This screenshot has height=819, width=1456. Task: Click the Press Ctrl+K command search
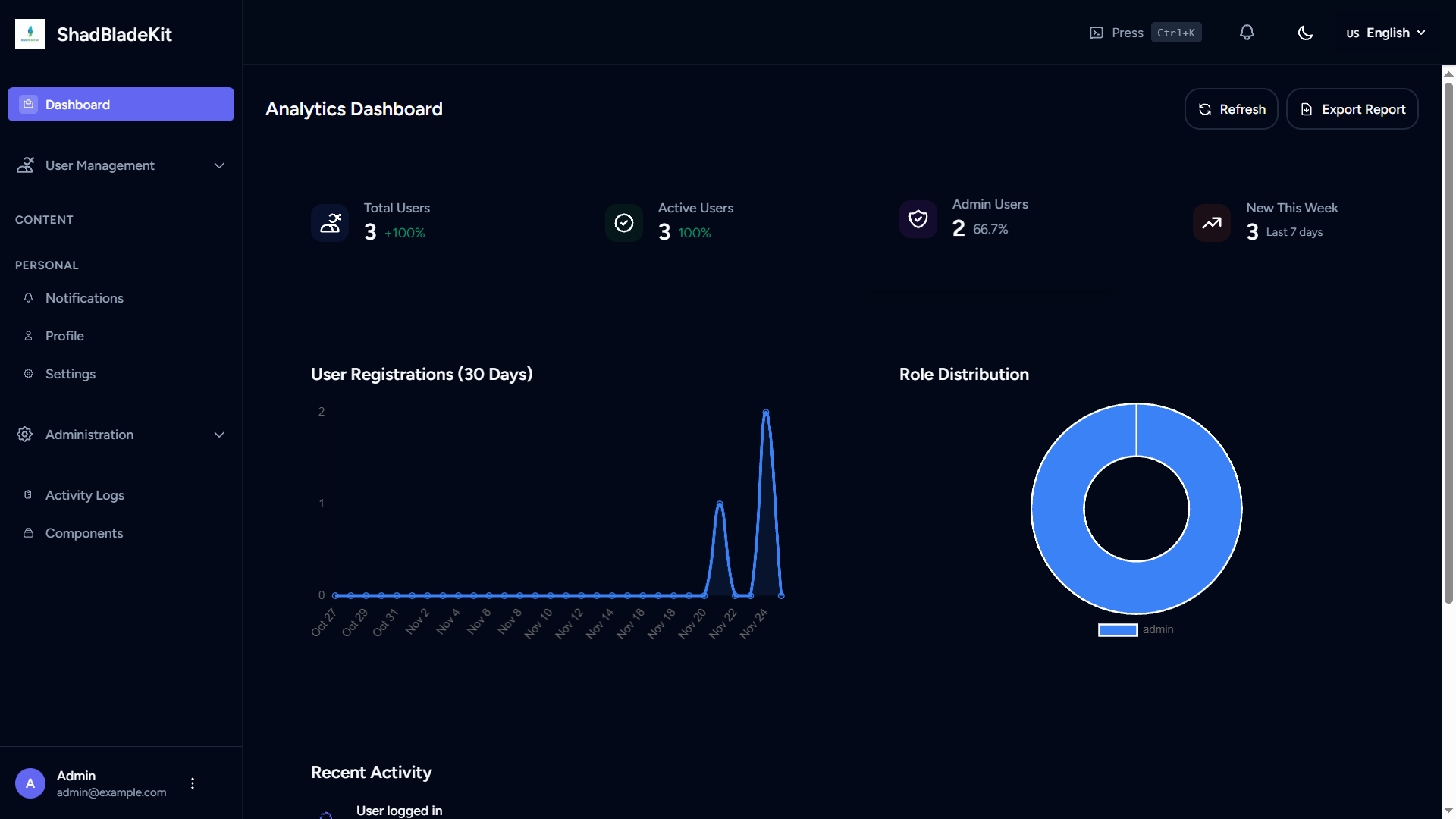tap(1145, 33)
